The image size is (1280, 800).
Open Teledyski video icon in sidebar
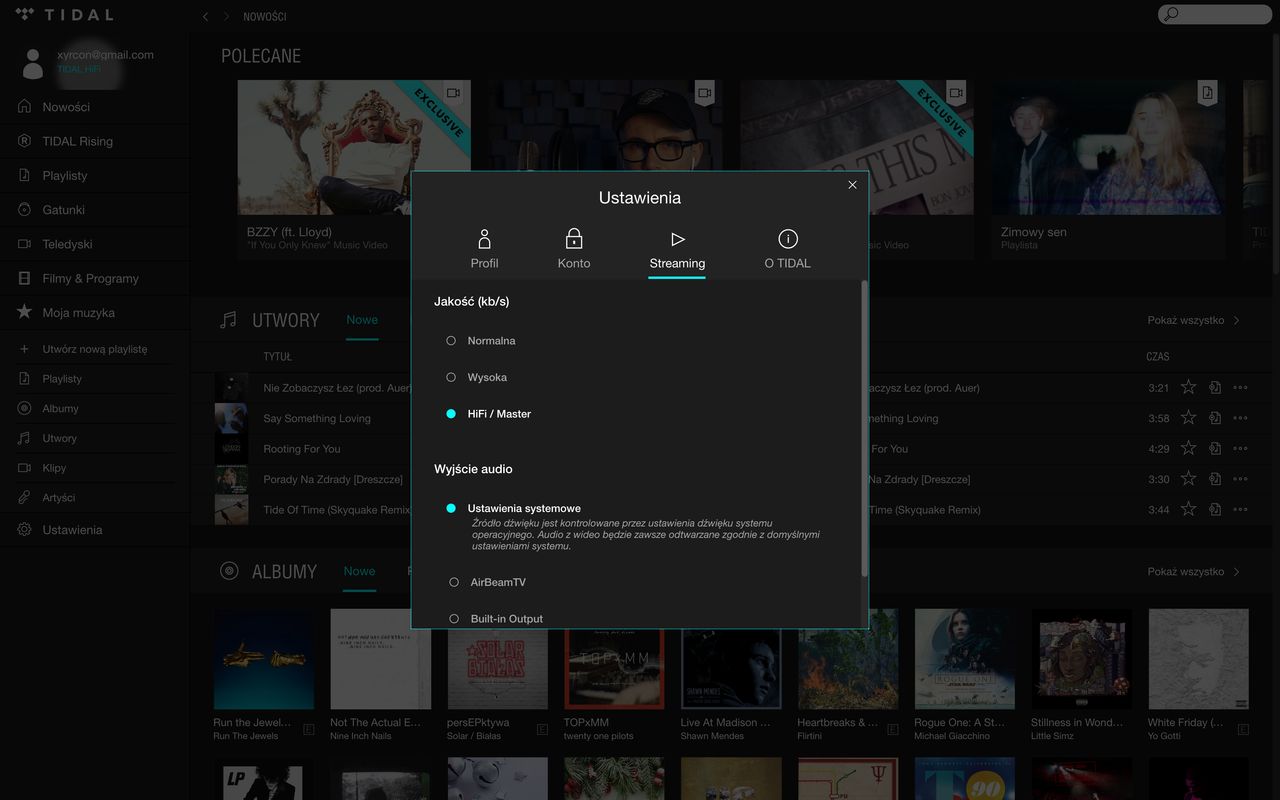[24, 244]
